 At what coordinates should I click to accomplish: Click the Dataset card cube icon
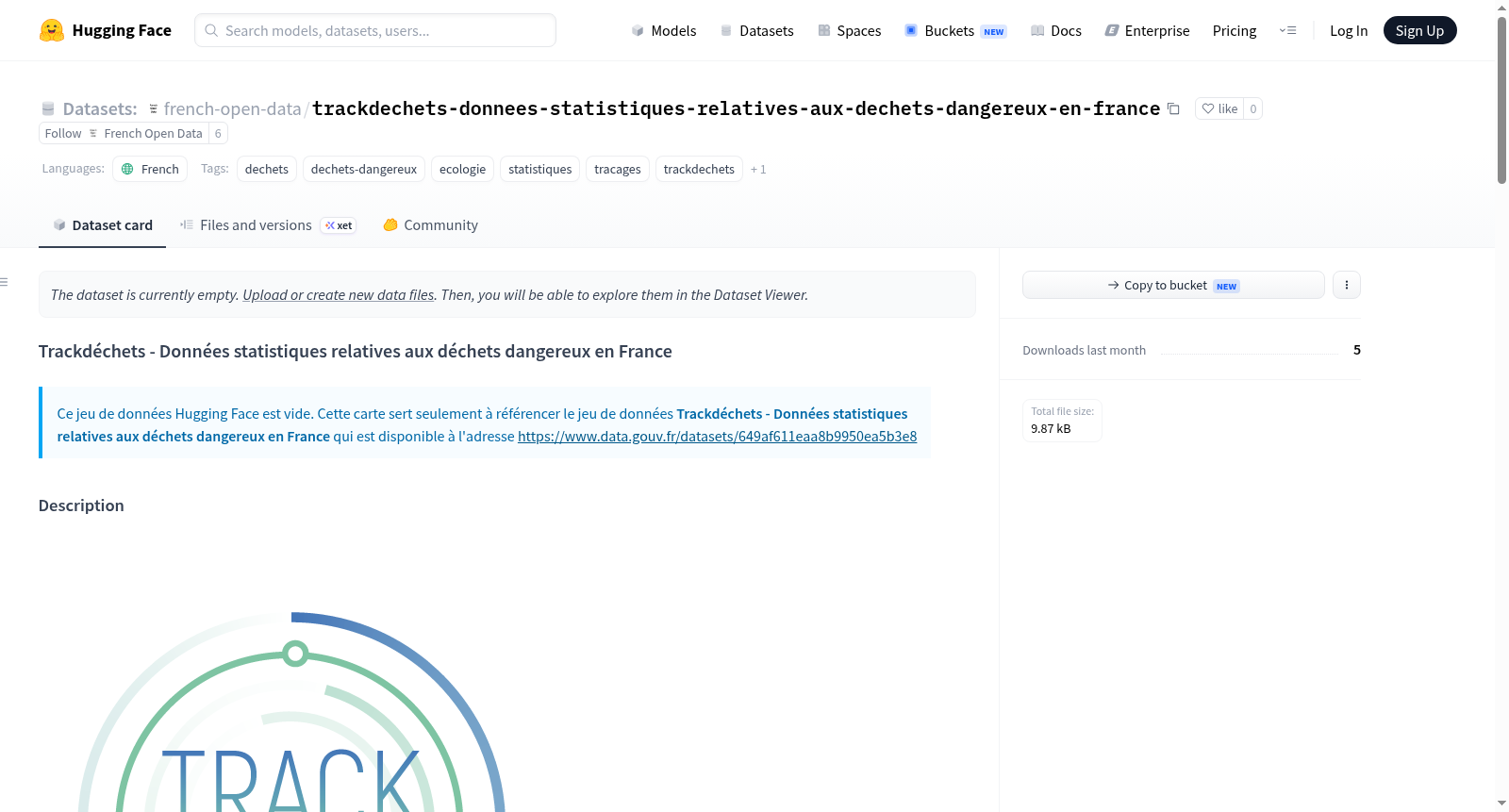coord(59,224)
